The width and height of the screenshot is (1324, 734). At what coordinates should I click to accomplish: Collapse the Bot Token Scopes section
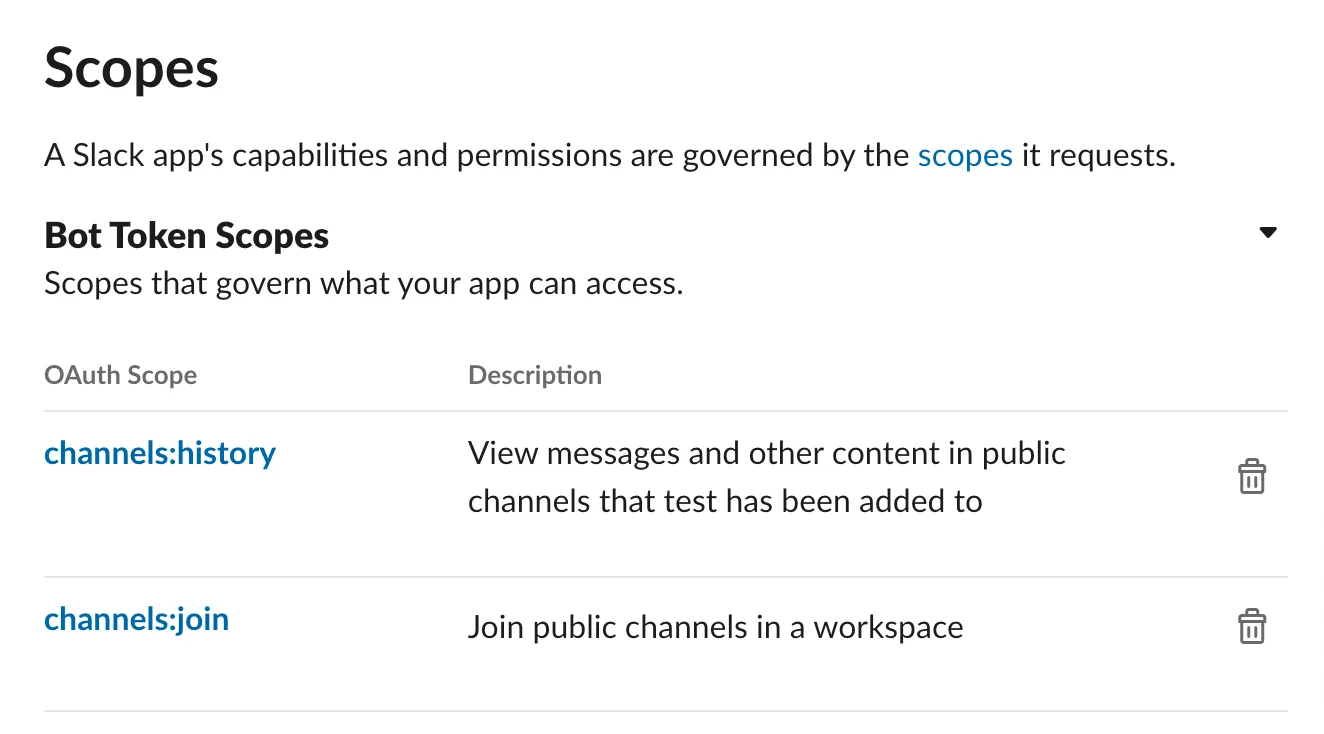[x=1268, y=233]
